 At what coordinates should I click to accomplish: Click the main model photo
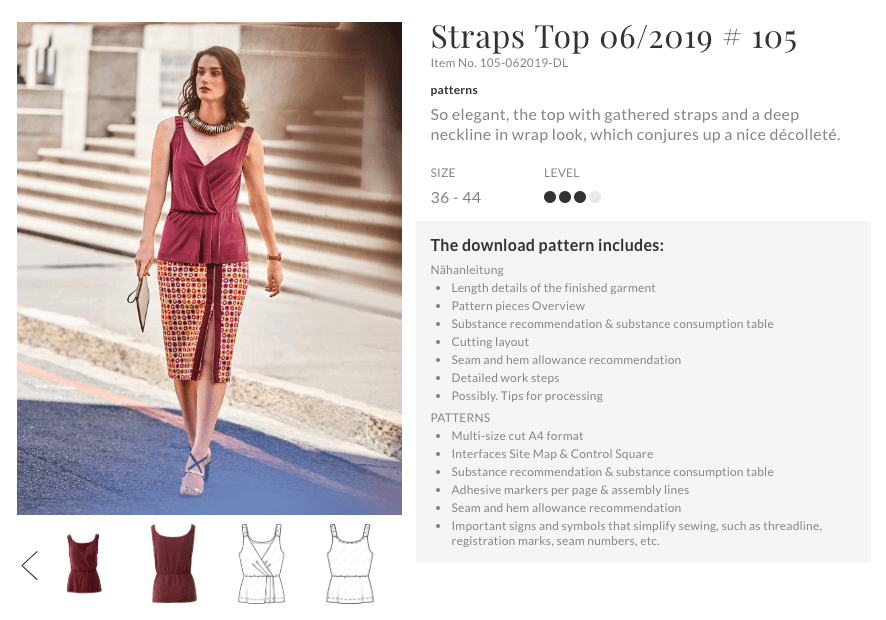click(210, 268)
